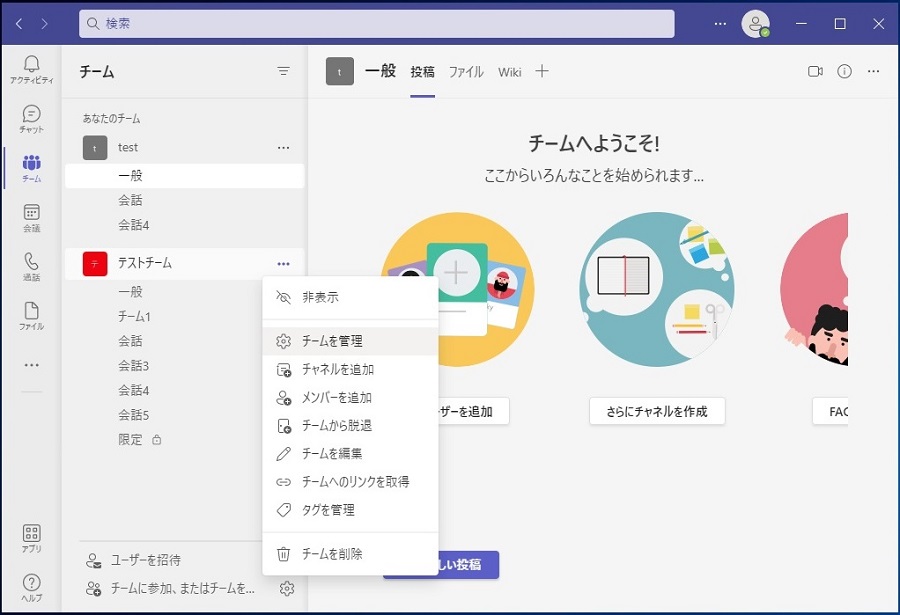The width and height of the screenshot is (900, 615).
Task: Open the Calendar (会議) icon
Action: coord(31,216)
